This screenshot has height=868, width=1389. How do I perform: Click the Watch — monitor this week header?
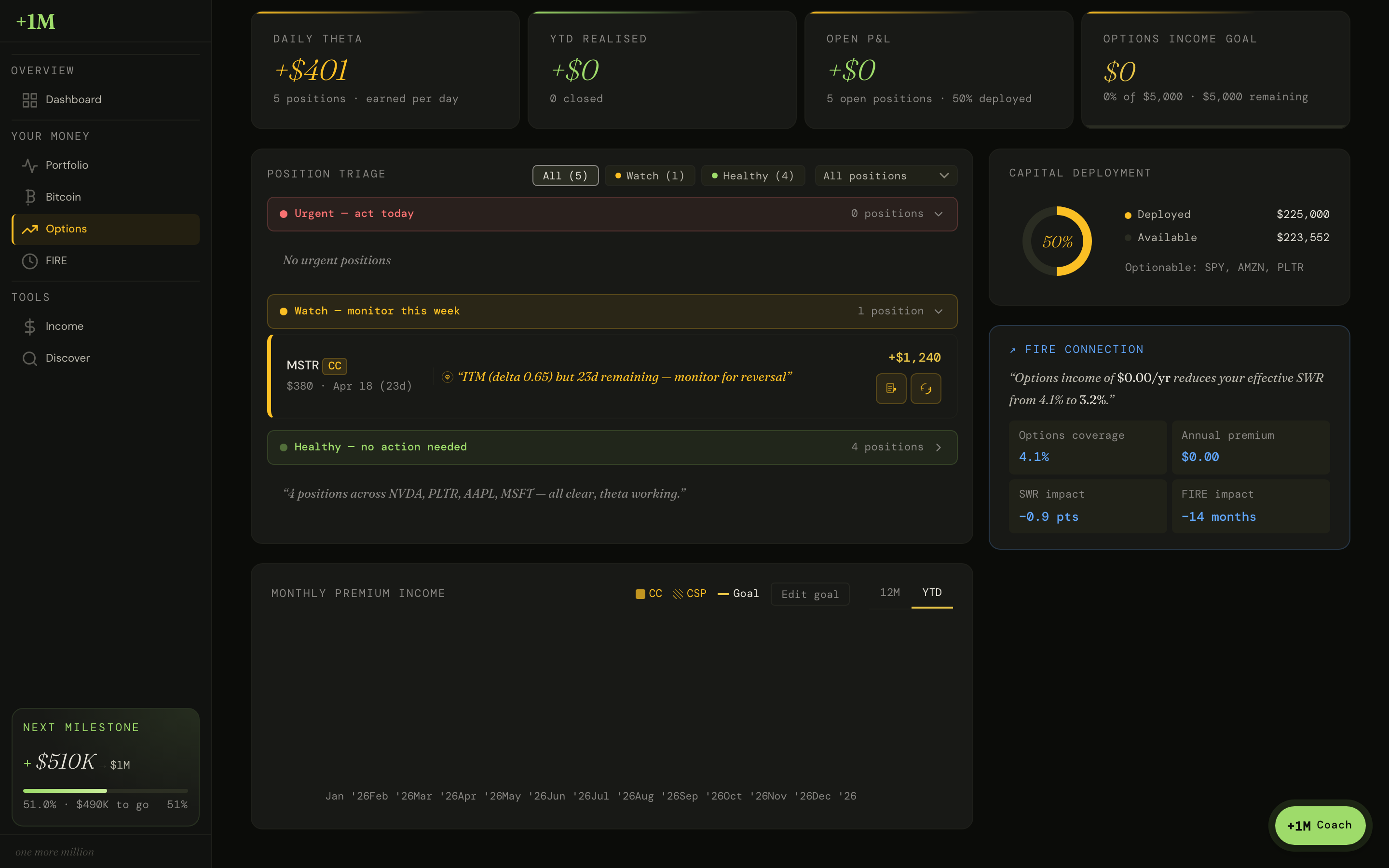coord(613,311)
